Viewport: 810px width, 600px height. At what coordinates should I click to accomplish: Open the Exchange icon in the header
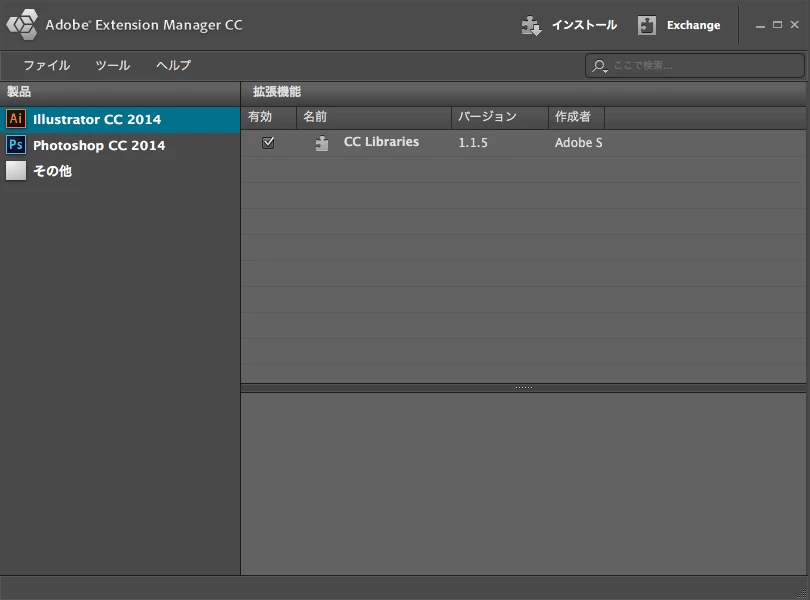(647, 25)
